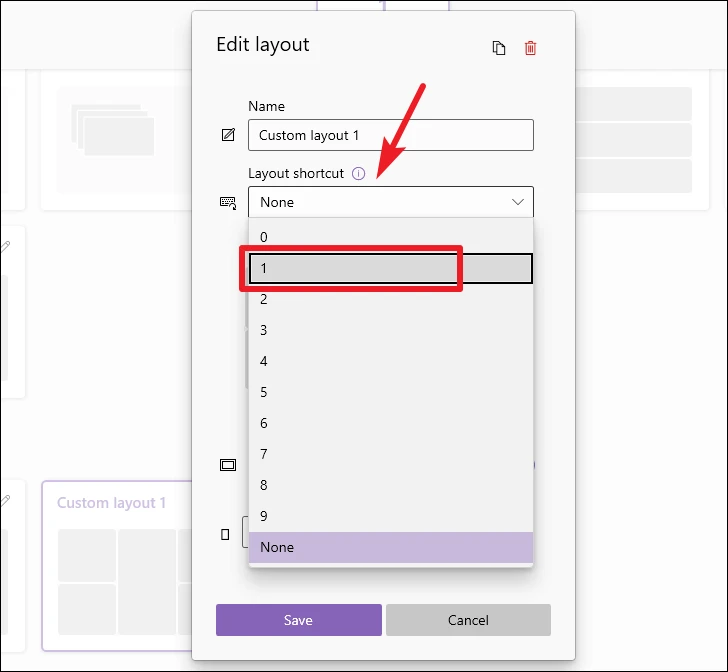This screenshot has width=728, height=672.
Task: Click the screen icon left of the dropdown list
Action: (228, 465)
